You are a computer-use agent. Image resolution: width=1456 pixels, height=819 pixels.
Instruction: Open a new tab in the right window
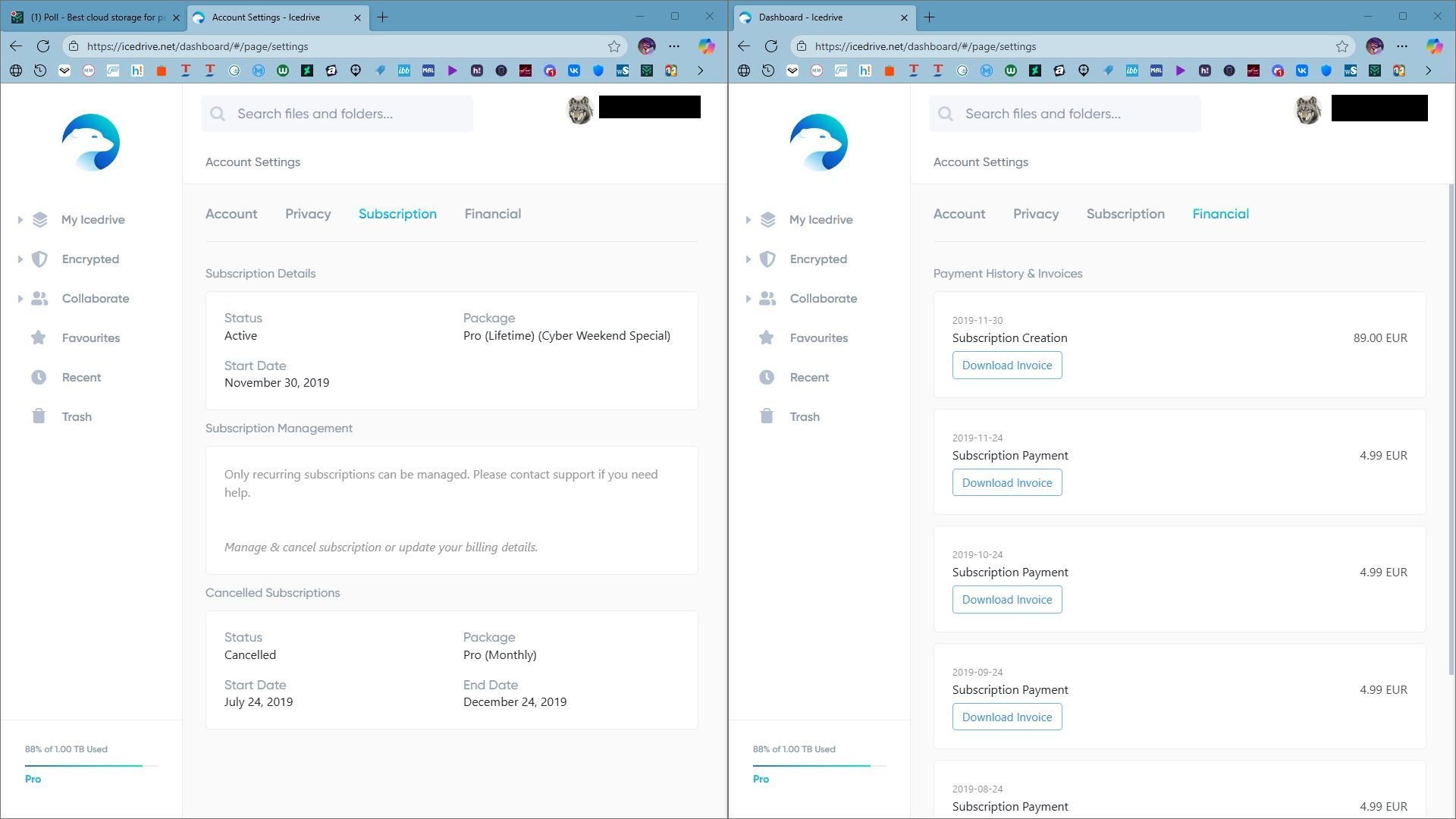point(929,17)
